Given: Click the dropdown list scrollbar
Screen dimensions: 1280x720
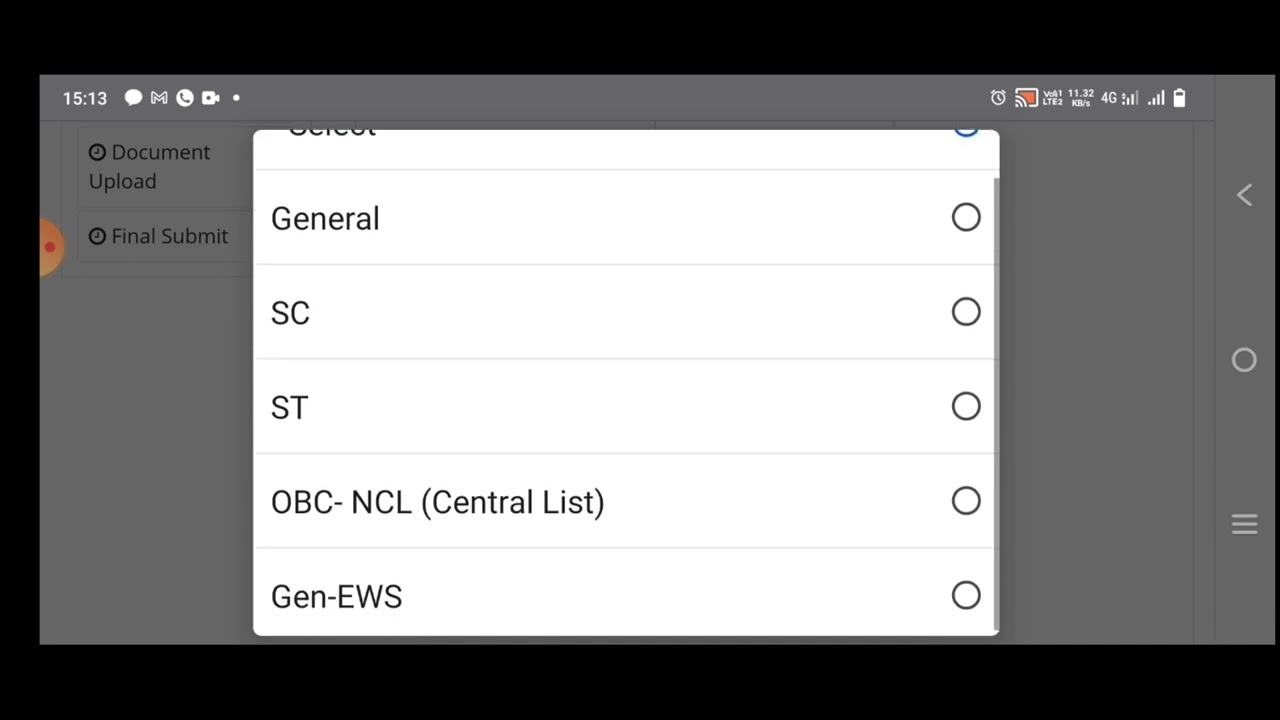Looking at the screenshot, I should click(x=996, y=400).
